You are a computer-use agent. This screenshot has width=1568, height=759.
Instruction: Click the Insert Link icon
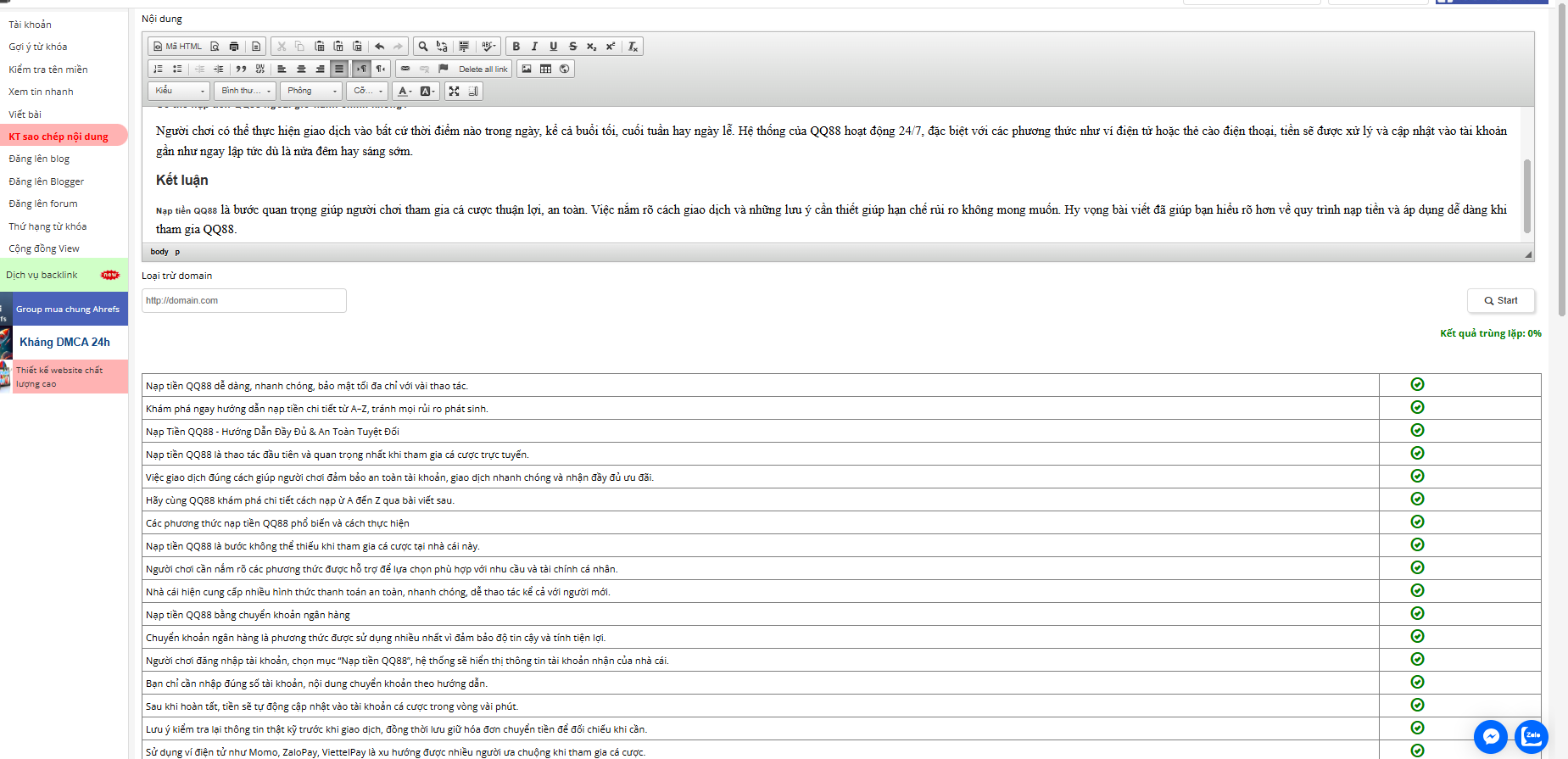405,69
